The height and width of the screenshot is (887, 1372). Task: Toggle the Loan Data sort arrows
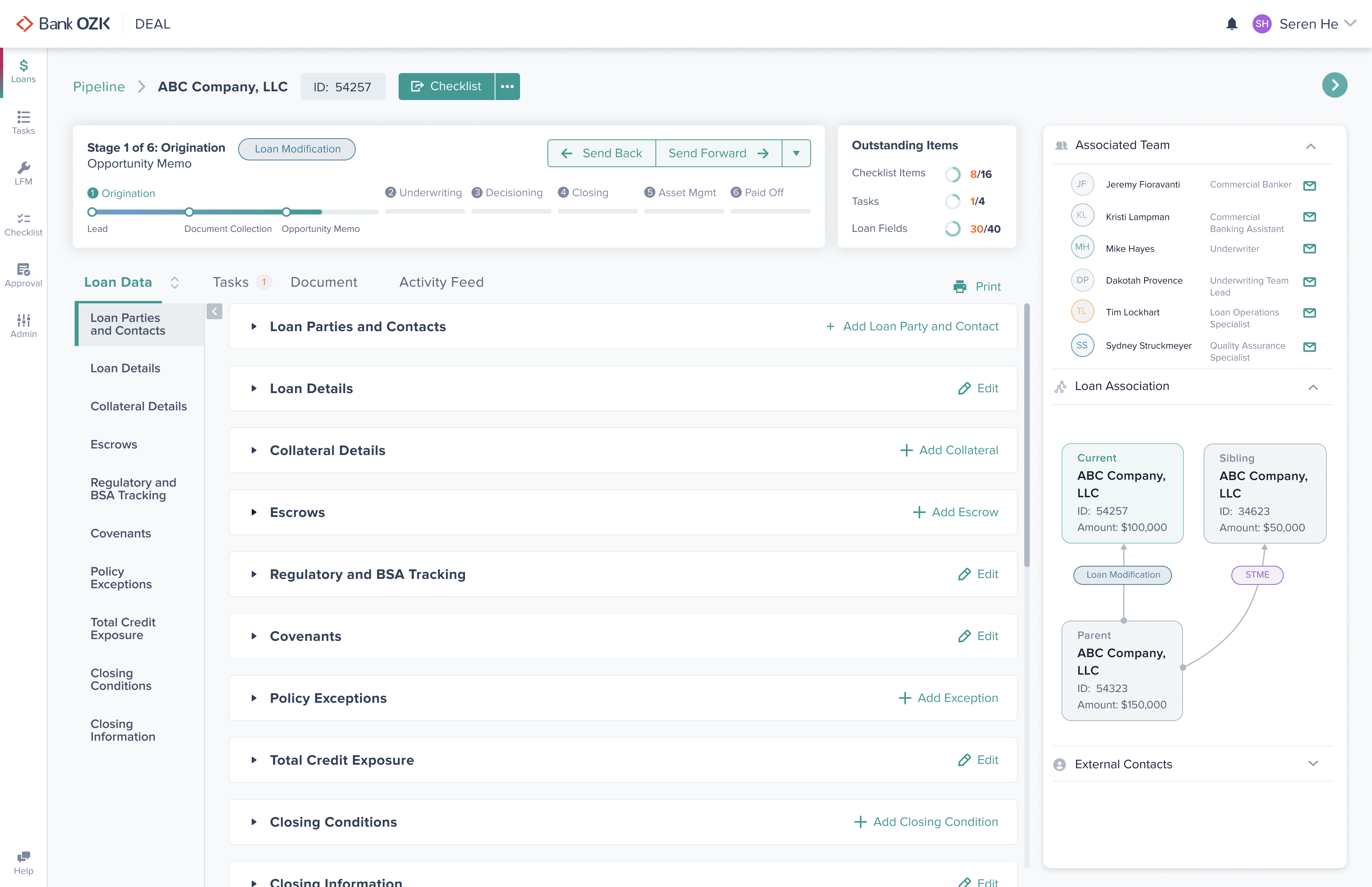pos(174,282)
